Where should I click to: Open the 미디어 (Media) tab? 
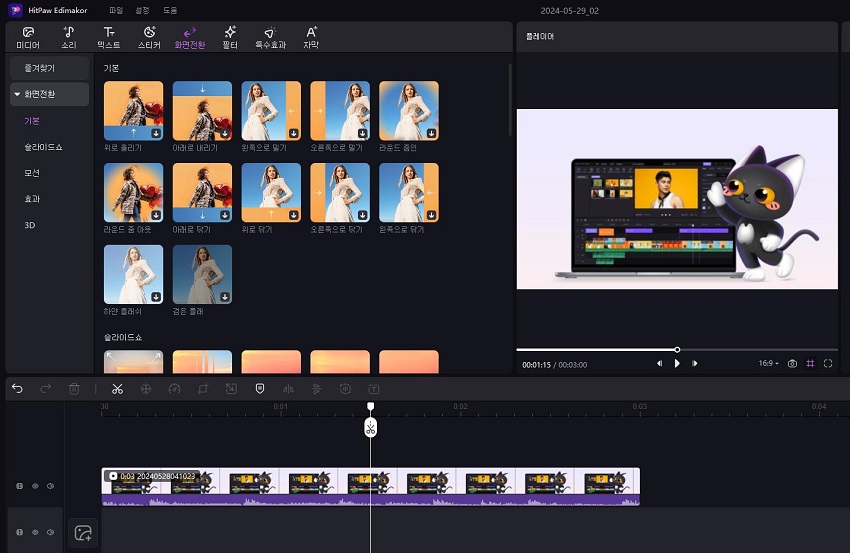tap(28, 37)
